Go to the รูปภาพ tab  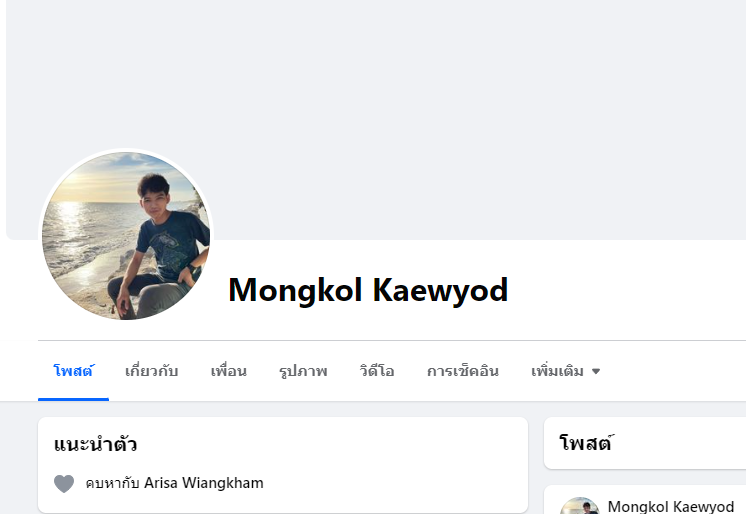pyautogui.click(x=303, y=371)
